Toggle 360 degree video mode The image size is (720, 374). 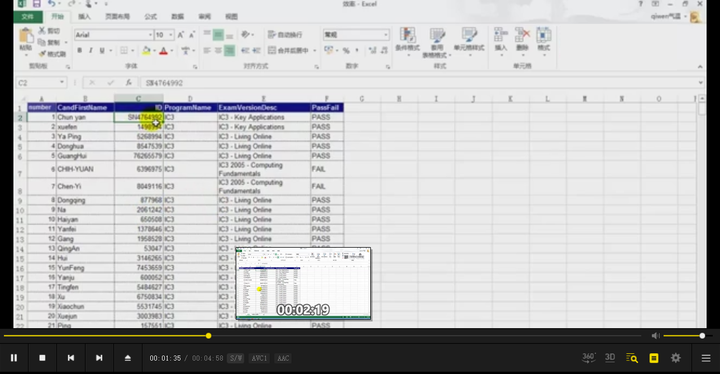tap(588, 357)
